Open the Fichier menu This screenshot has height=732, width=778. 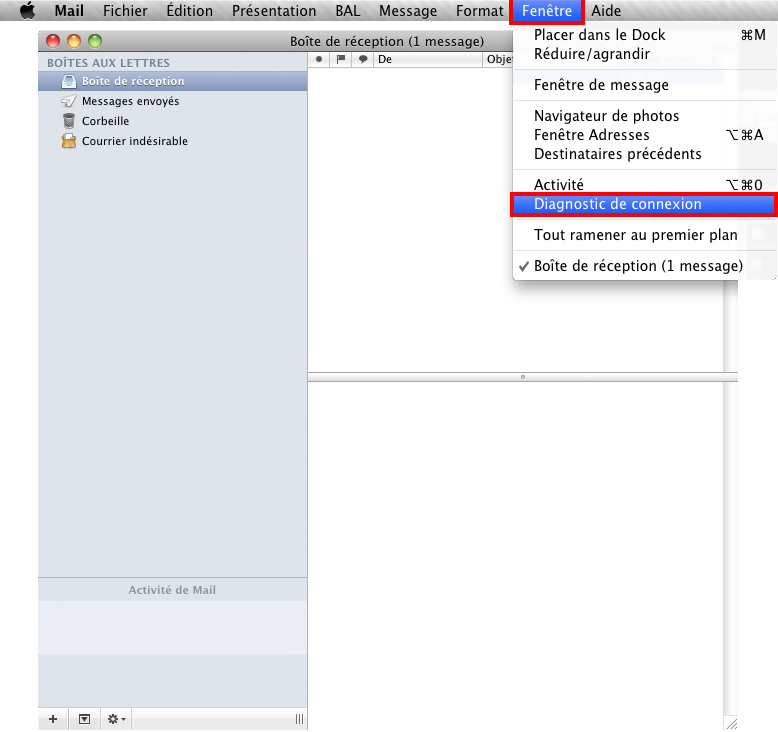[125, 10]
